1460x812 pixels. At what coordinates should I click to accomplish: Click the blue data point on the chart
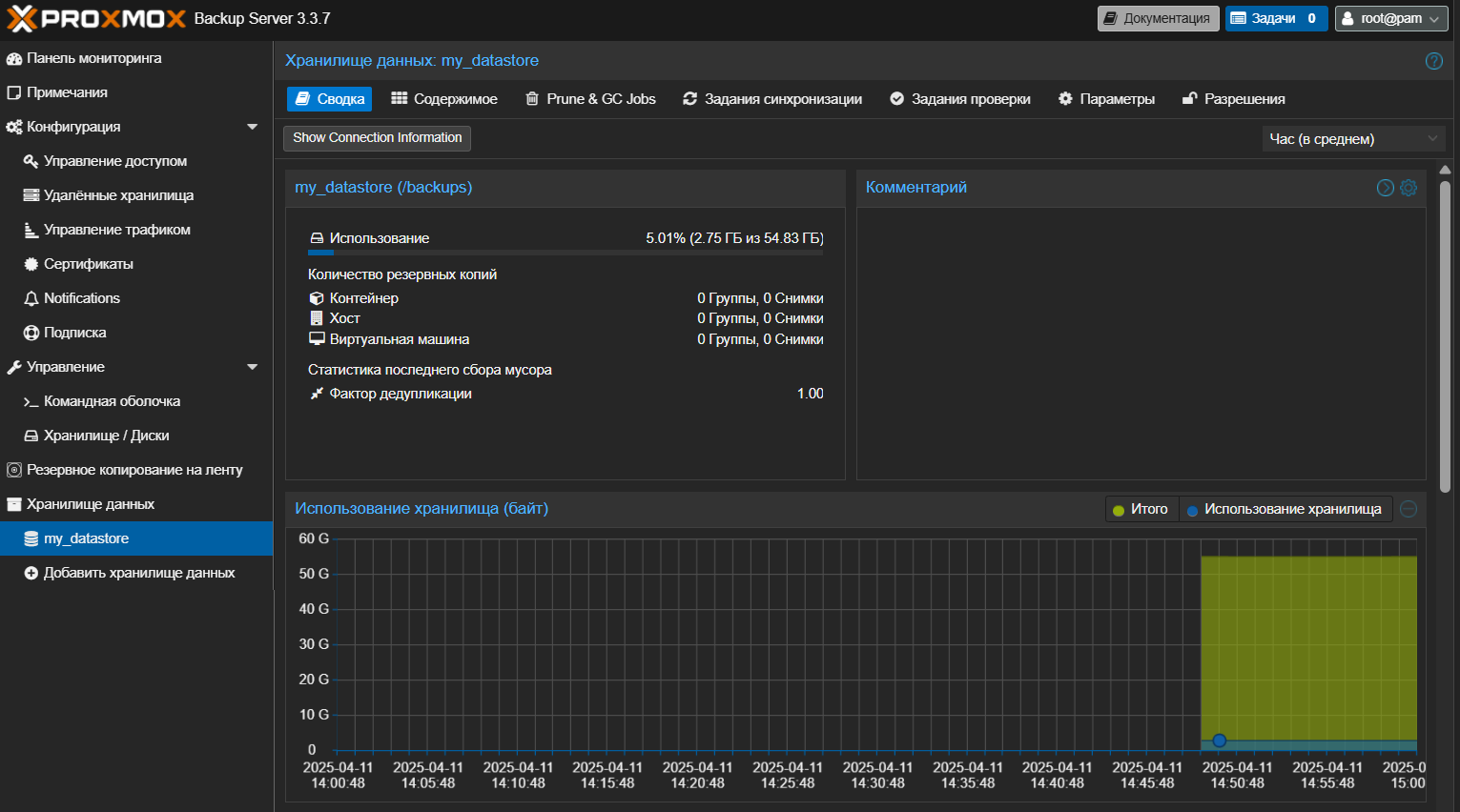pos(1219,741)
